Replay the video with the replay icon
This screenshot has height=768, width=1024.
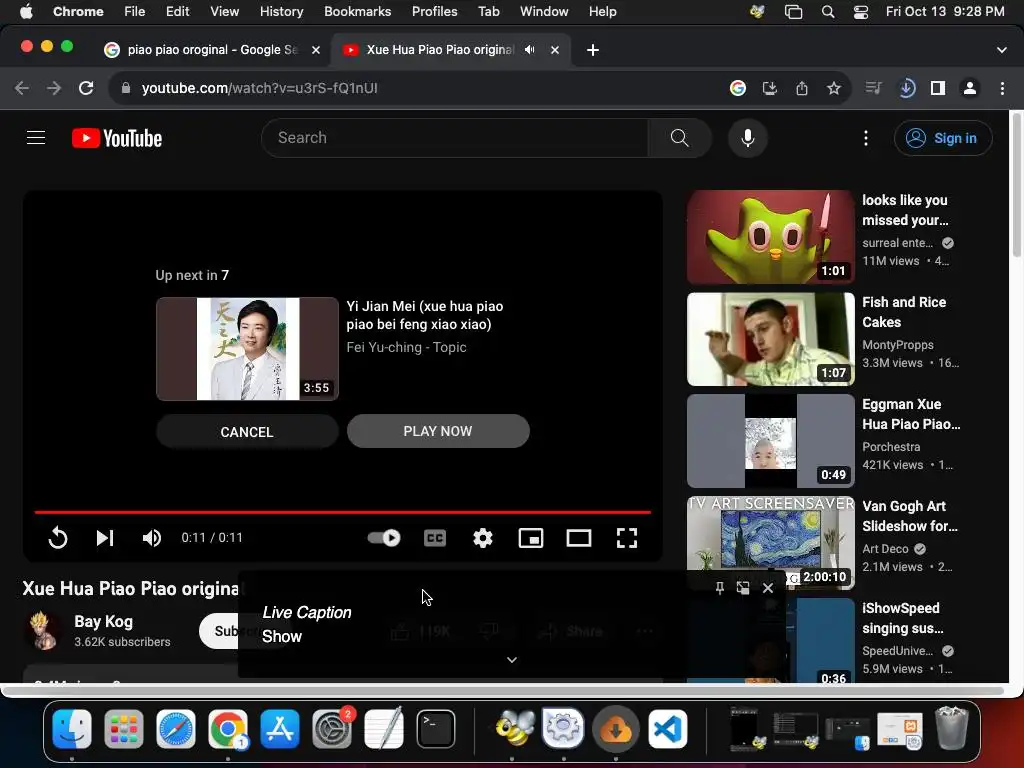click(57, 537)
